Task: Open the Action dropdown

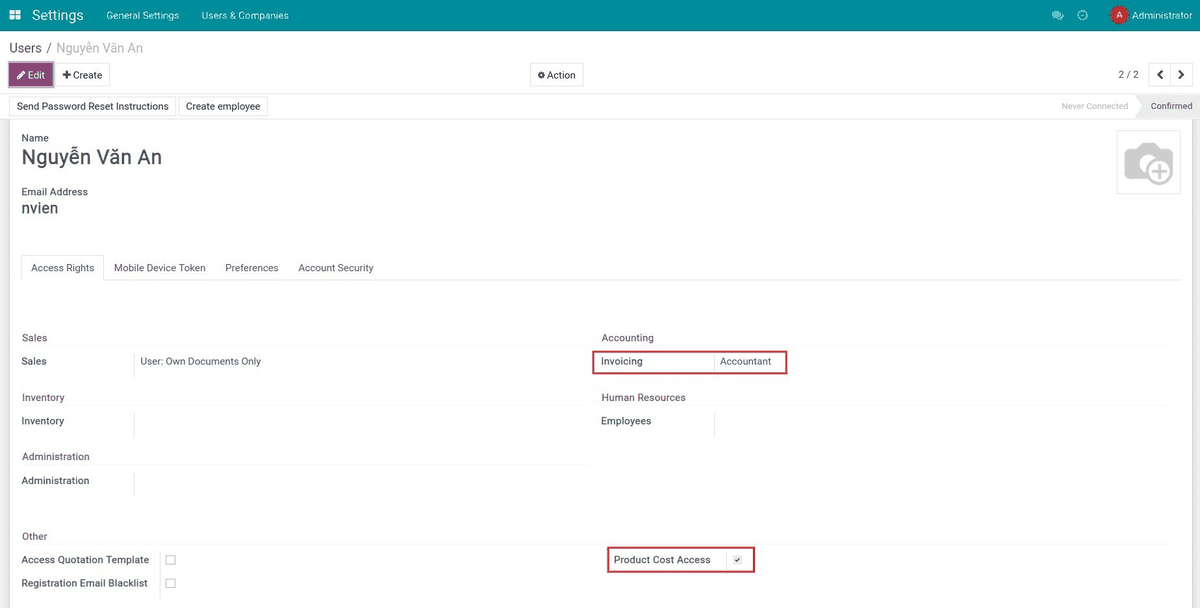Action: pyautogui.click(x=557, y=75)
